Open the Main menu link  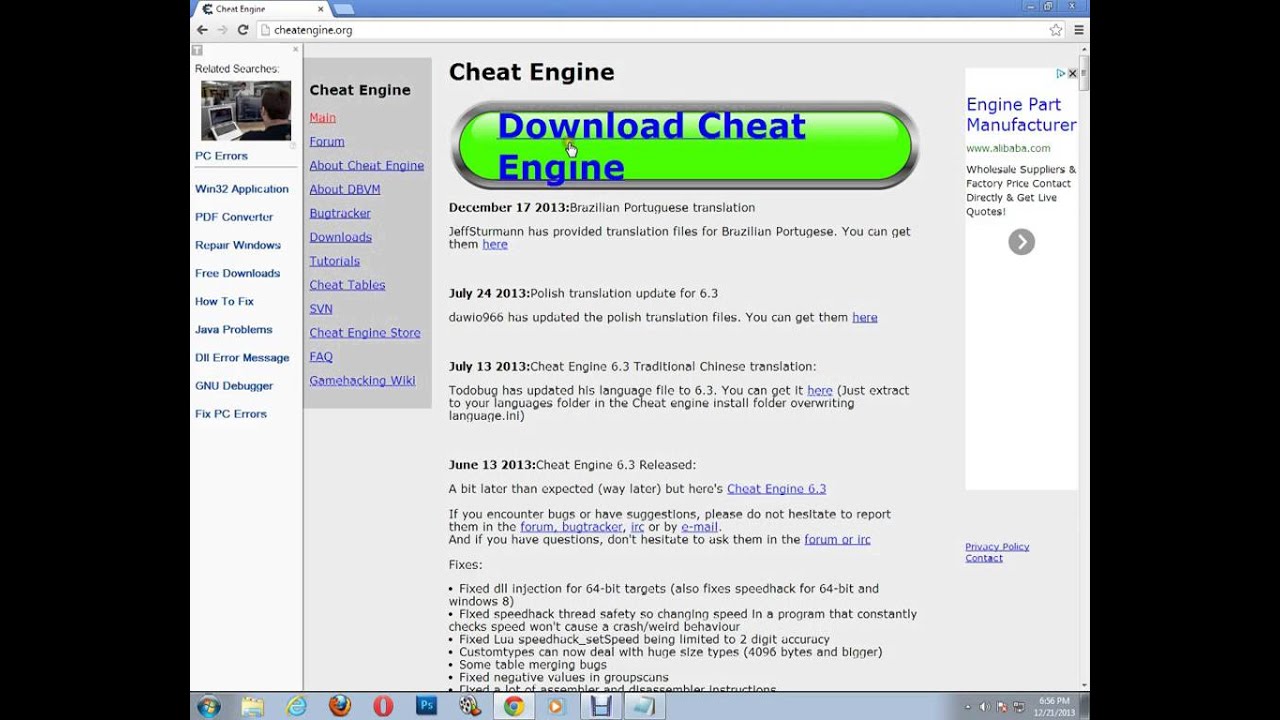tap(322, 118)
